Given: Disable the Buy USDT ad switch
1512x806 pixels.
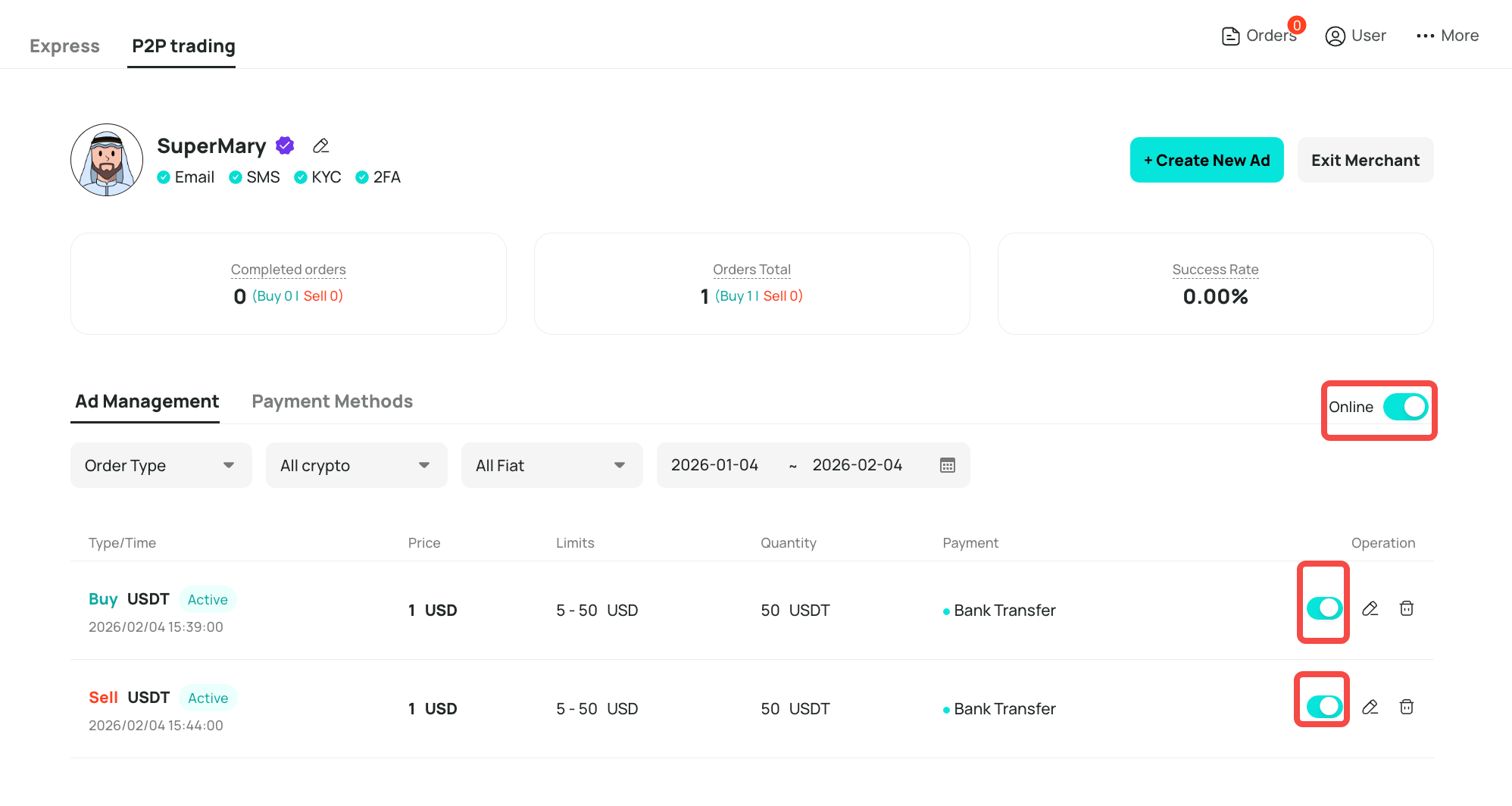Looking at the screenshot, I should pos(1324,608).
